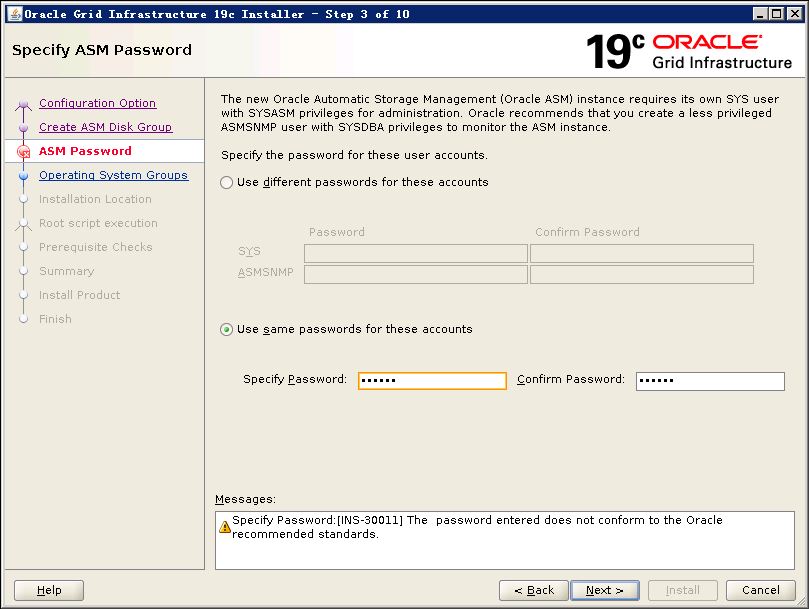This screenshot has width=809, height=609.
Task: Click the ASM Password error step icon
Action: tap(23, 152)
